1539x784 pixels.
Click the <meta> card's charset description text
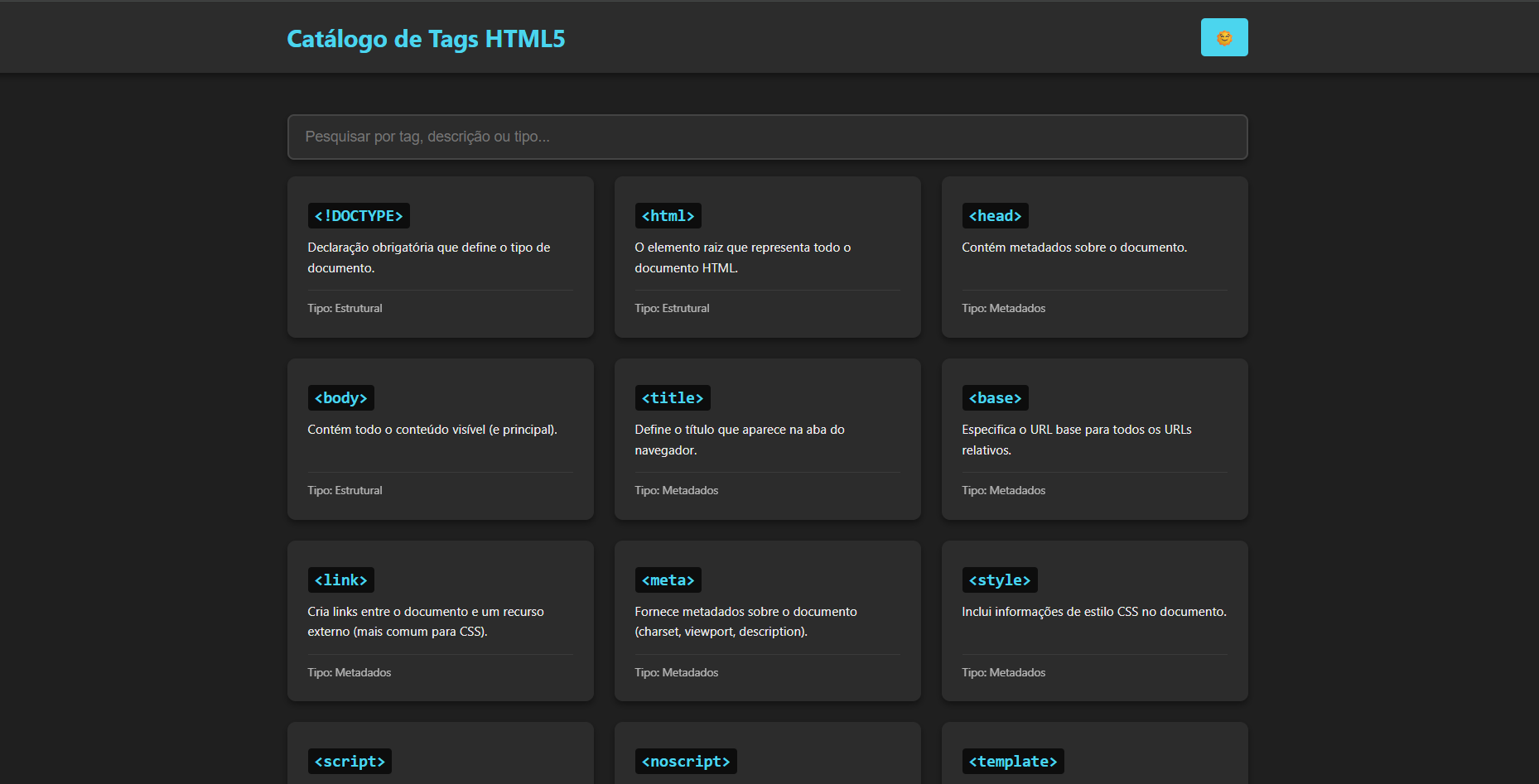[x=745, y=621]
